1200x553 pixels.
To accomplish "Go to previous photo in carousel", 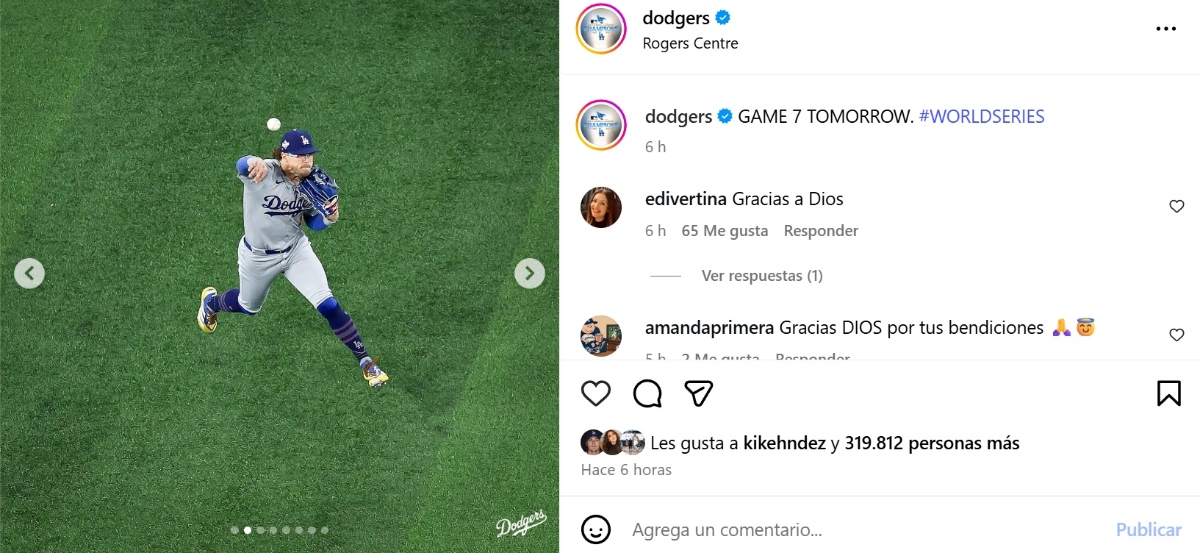I will 30,273.
